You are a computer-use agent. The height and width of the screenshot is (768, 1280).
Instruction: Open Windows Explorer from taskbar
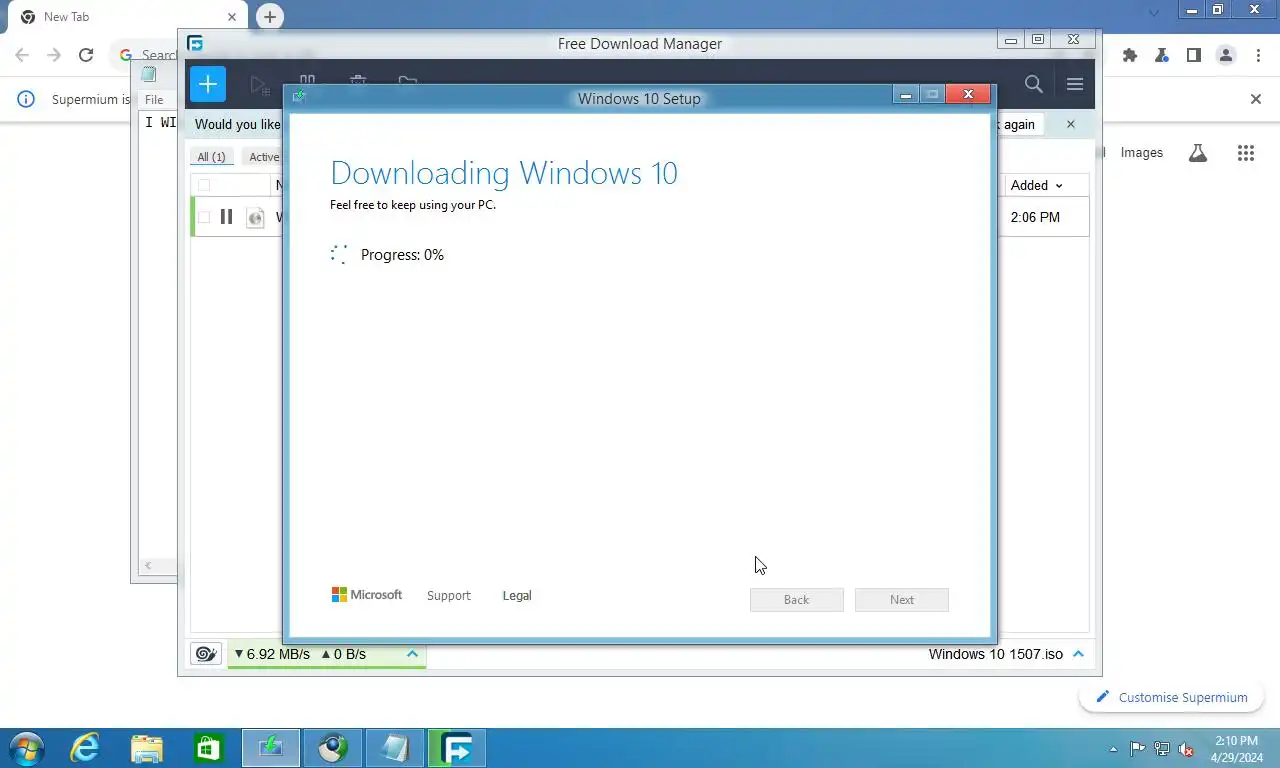pos(146,748)
